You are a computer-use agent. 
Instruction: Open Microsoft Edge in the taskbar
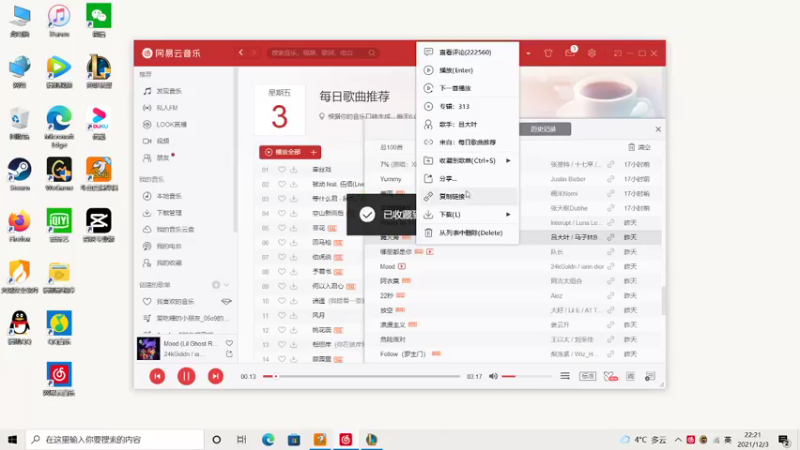click(x=268, y=439)
